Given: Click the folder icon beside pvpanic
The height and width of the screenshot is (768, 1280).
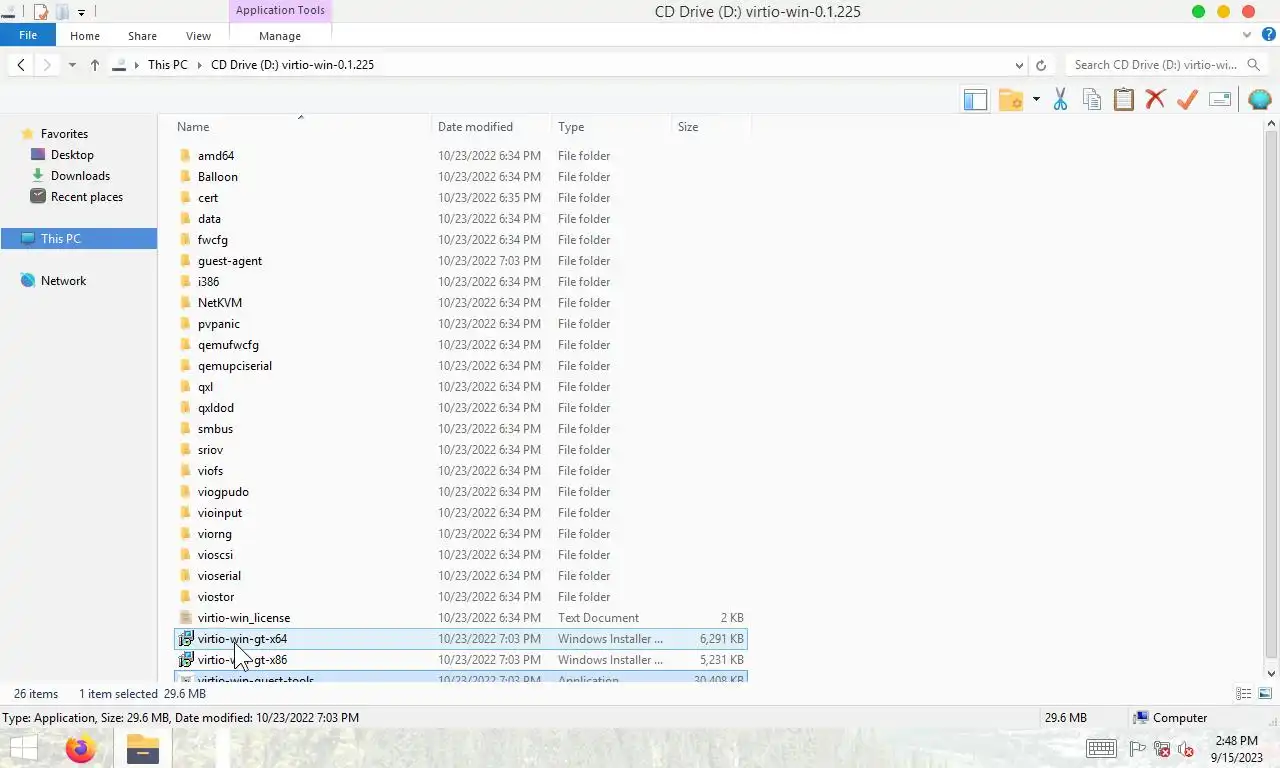Looking at the screenshot, I should (x=185, y=324).
